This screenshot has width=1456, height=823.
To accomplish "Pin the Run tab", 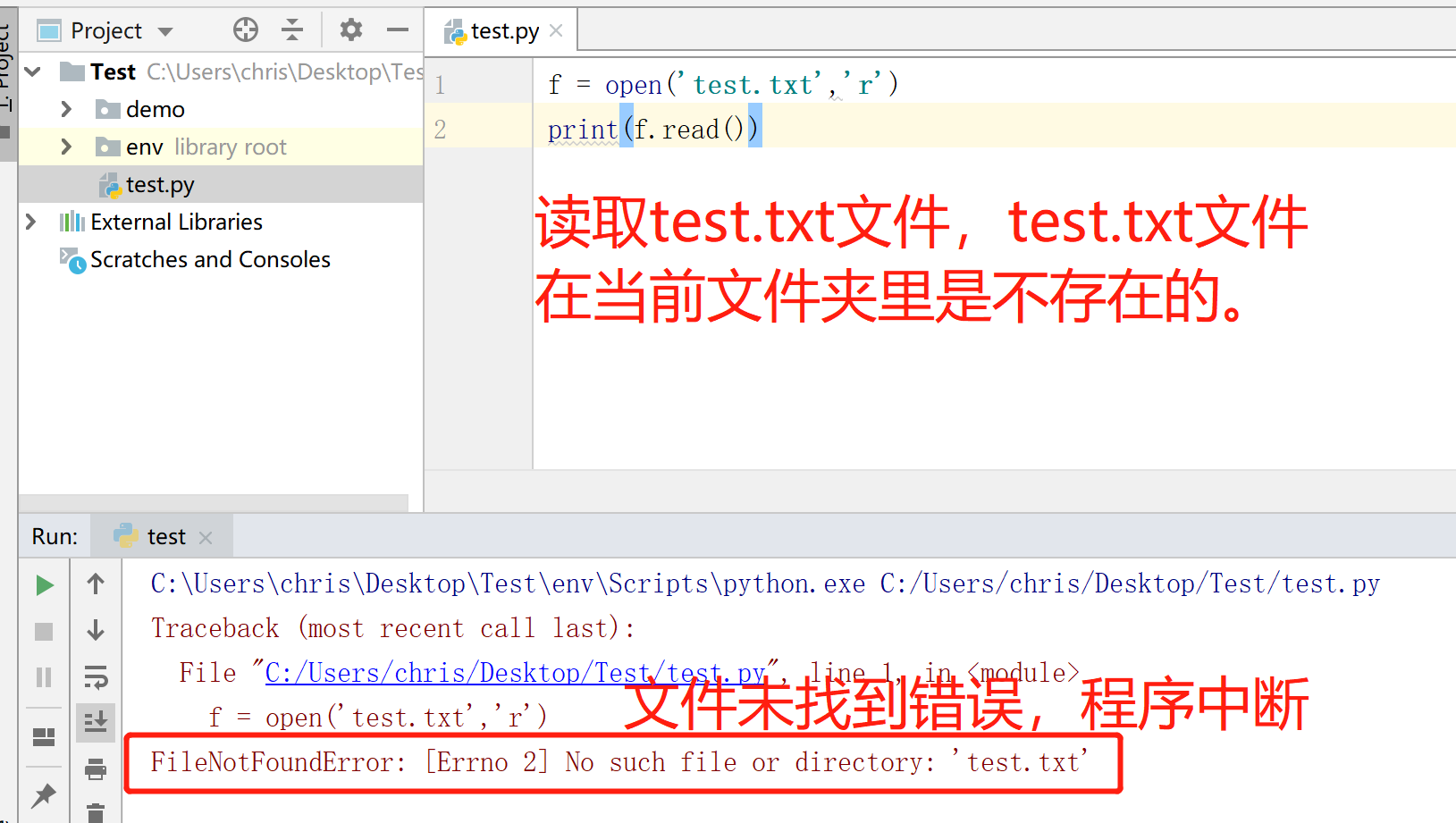I will 43,795.
